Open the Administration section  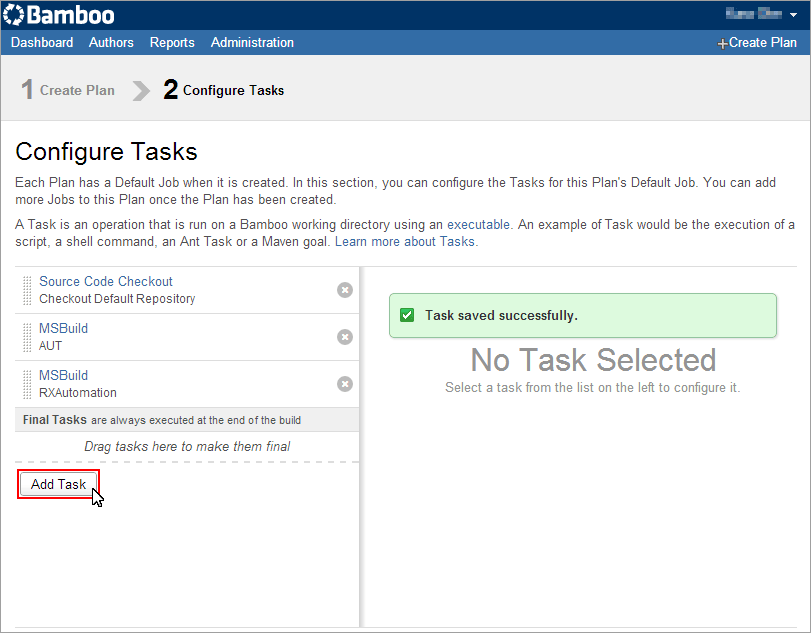click(x=252, y=42)
